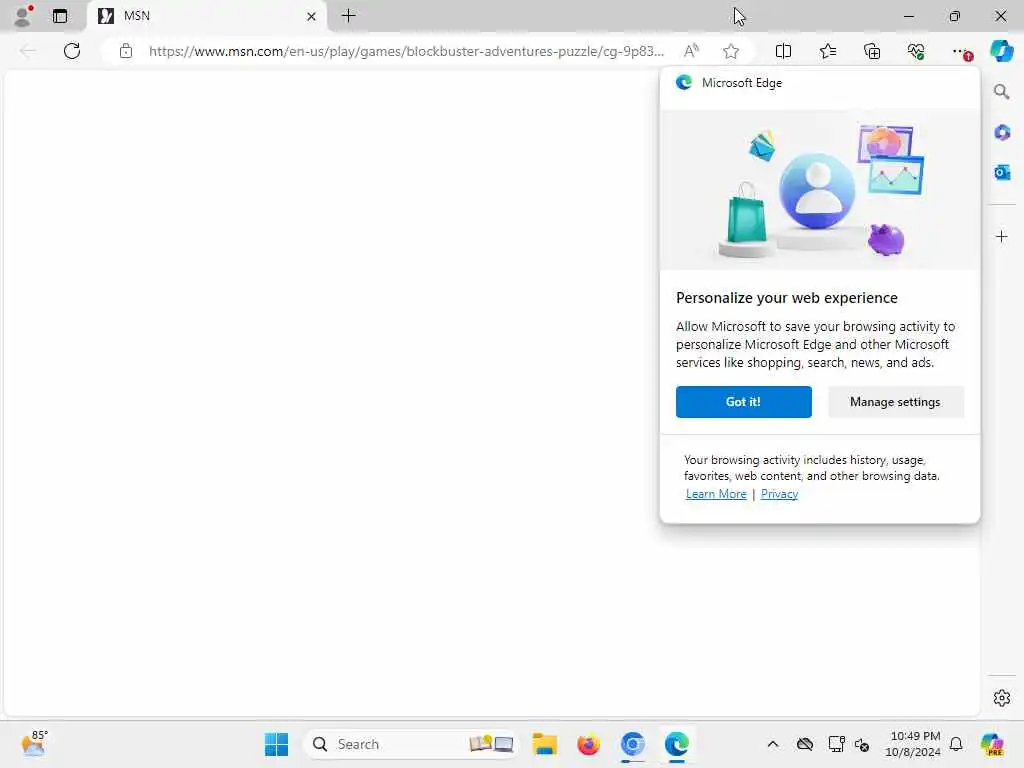Open clock showing 10:49 PM

(x=913, y=744)
